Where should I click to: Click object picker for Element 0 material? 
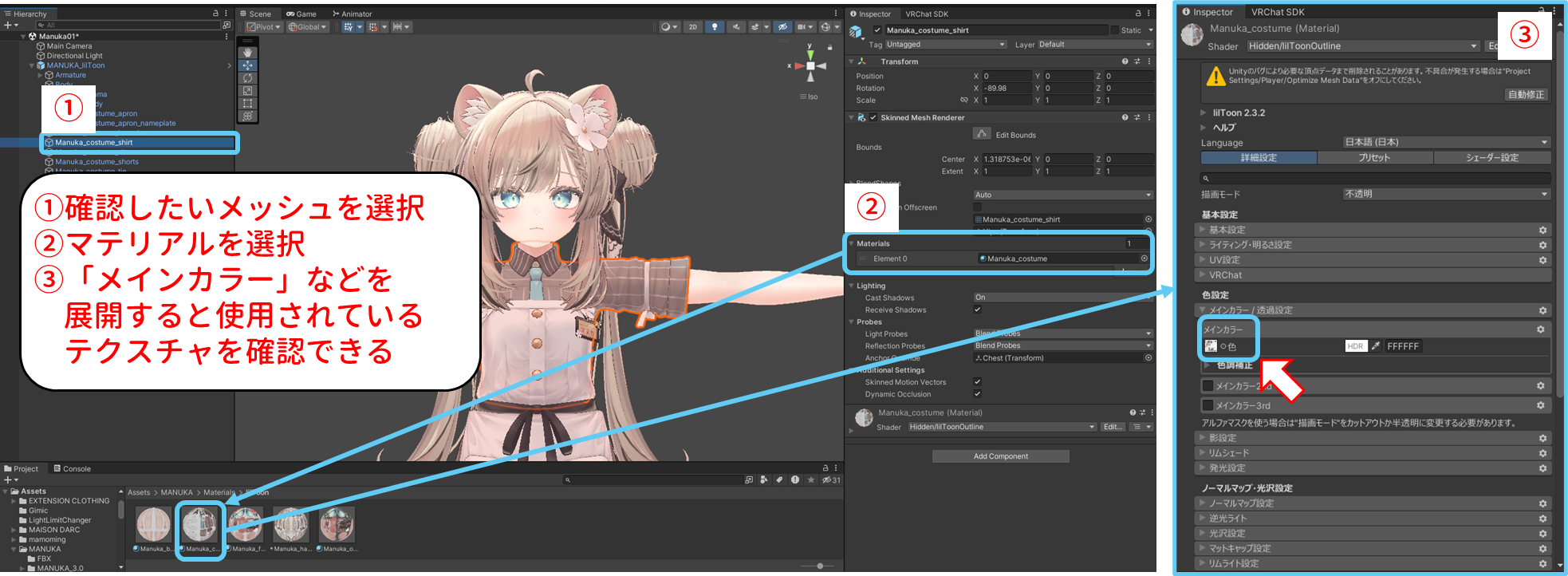point(1144,258)
